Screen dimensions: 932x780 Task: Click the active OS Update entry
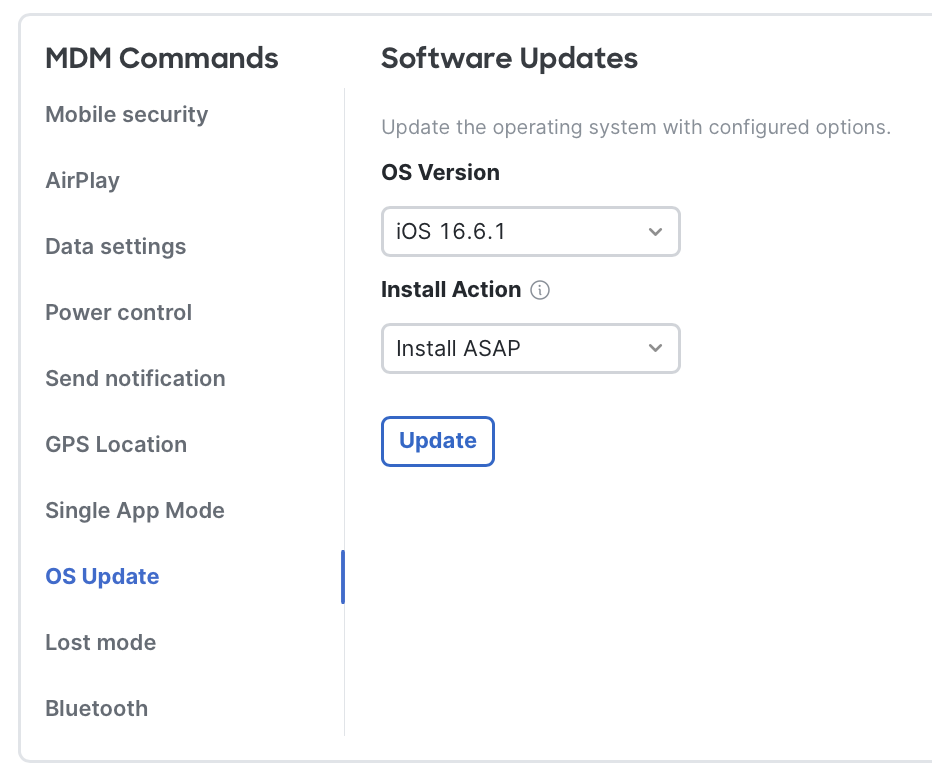102,576
